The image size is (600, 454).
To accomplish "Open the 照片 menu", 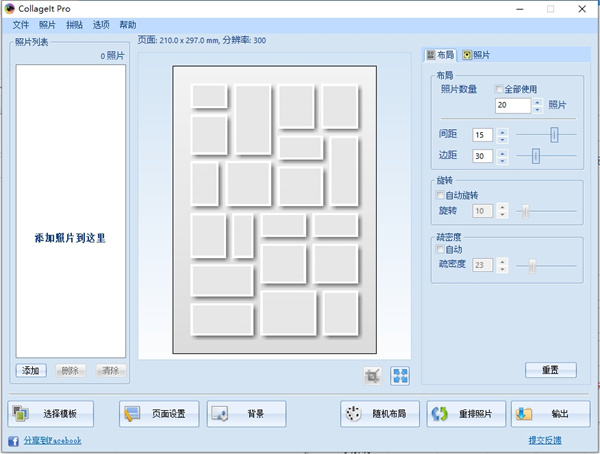I will (47, 25).
